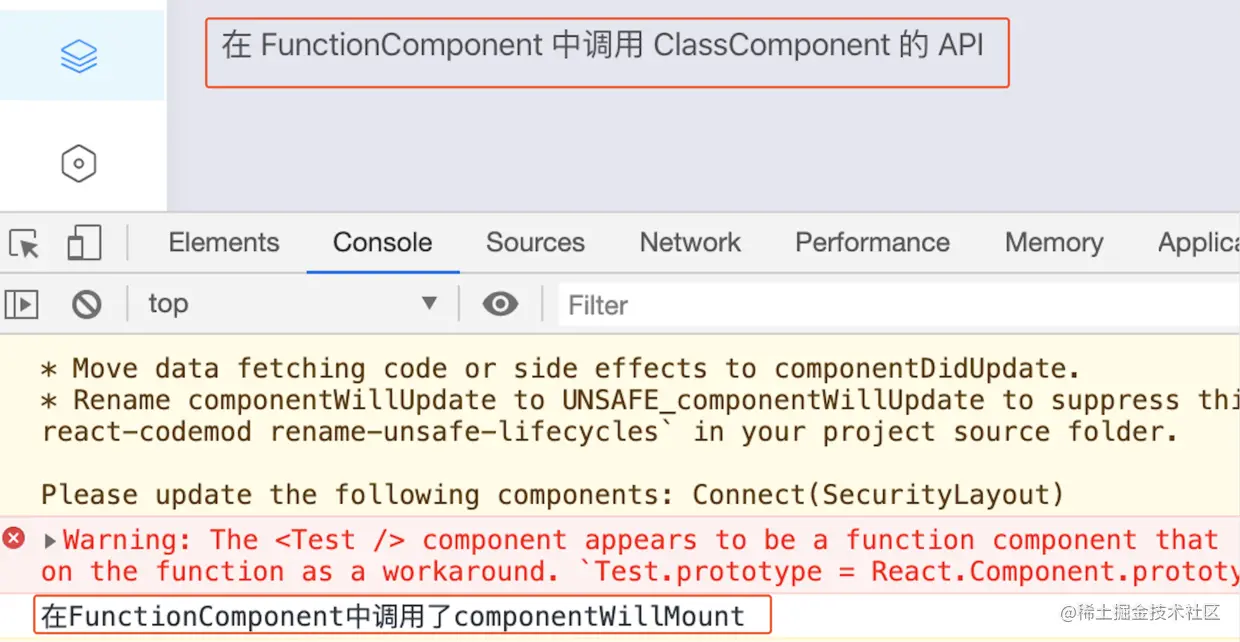Open the Network tab
Viewport: 1240px width, 642px height.
tap(690, 242)
